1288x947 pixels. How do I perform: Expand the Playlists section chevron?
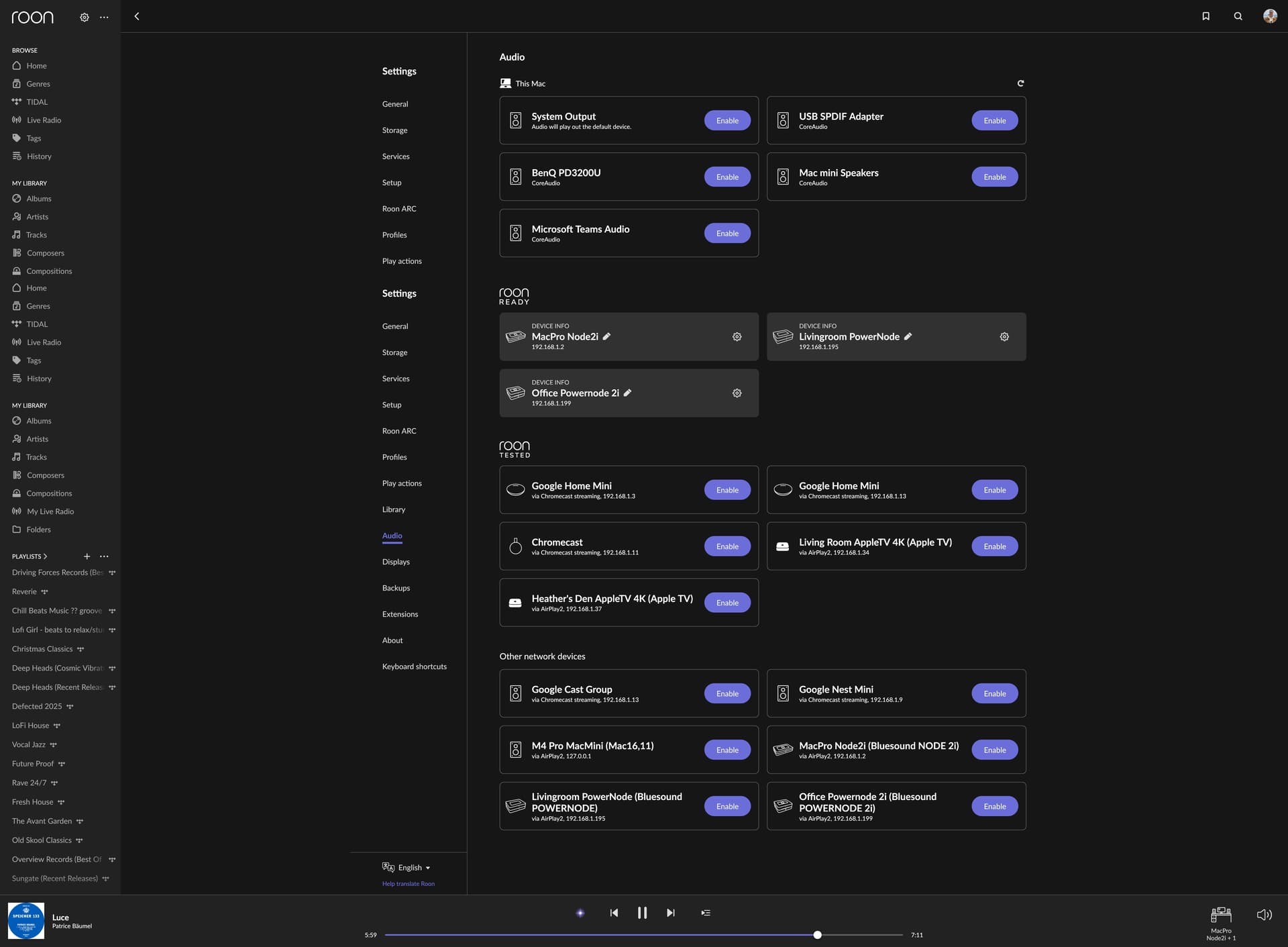point(45,556)
